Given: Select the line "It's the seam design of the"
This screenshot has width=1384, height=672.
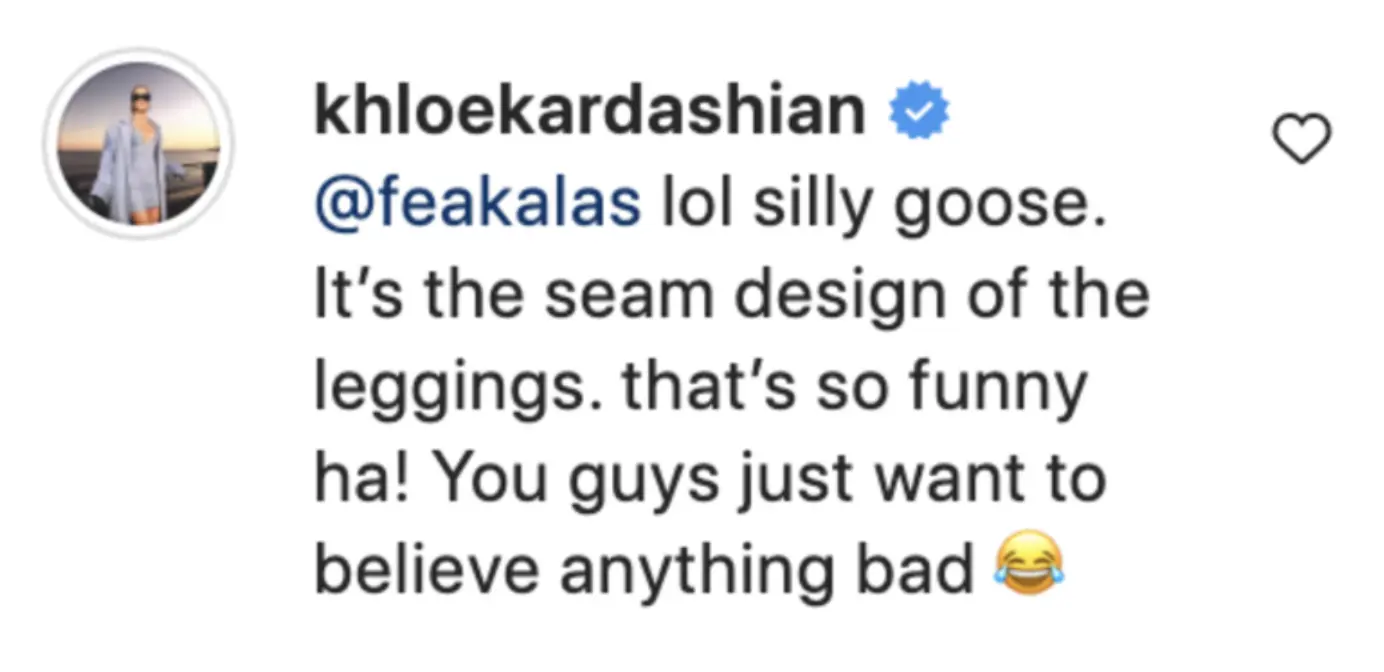Looking at the screenshot, I should coord(731,297).
